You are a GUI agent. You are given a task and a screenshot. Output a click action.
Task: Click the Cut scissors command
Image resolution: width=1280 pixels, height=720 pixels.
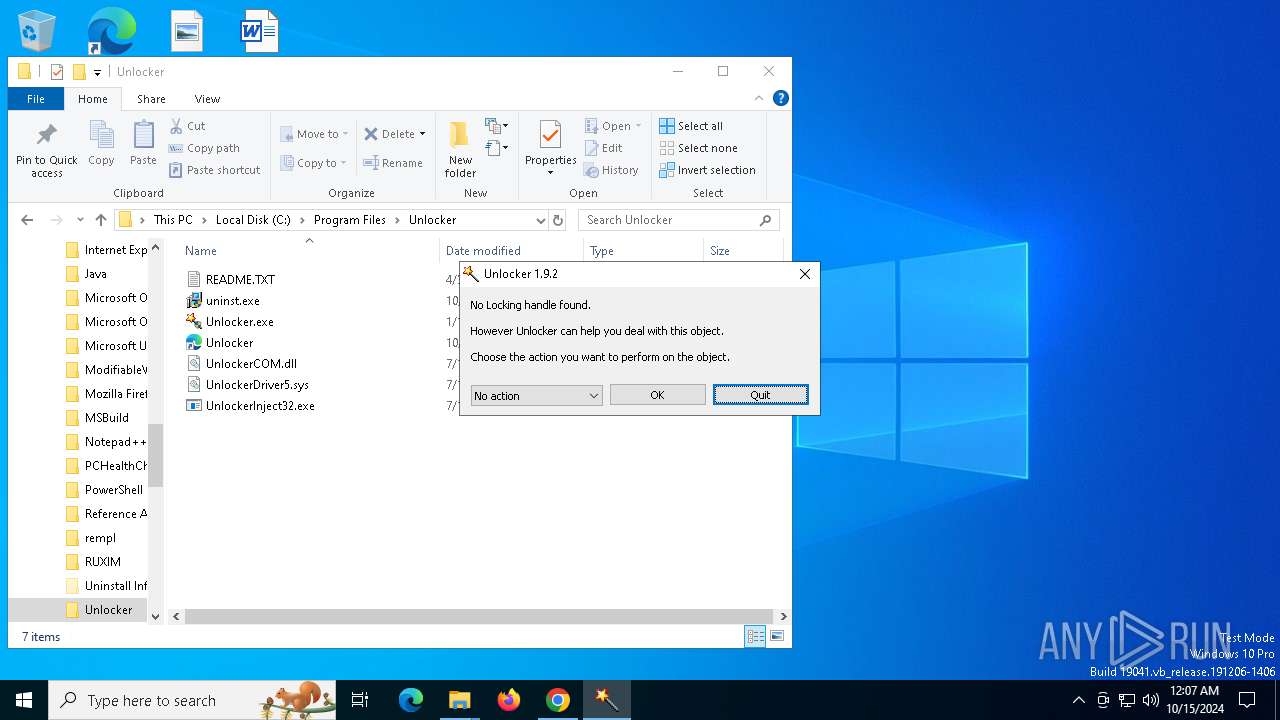(x=187, y=126)
